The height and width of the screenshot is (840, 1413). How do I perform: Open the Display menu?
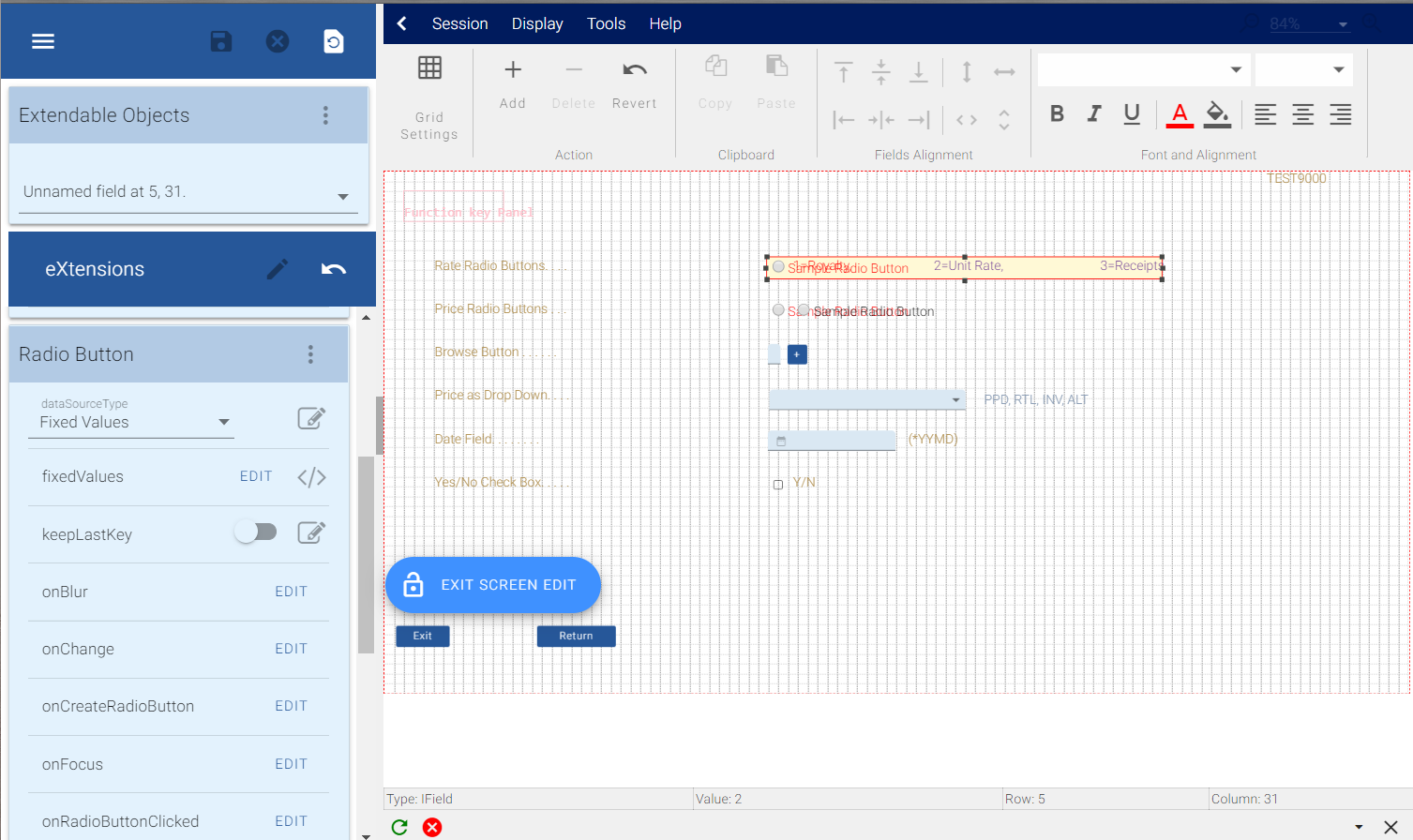537,23
